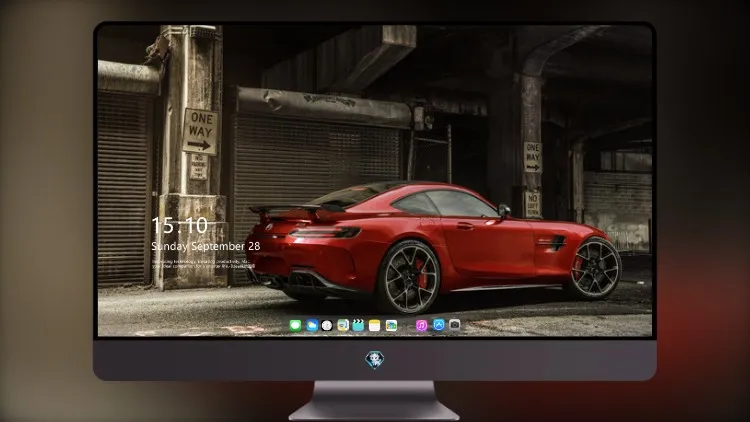Open the Clock app in the dock
This screenshot has height=422, width=750.
(327, 325)
